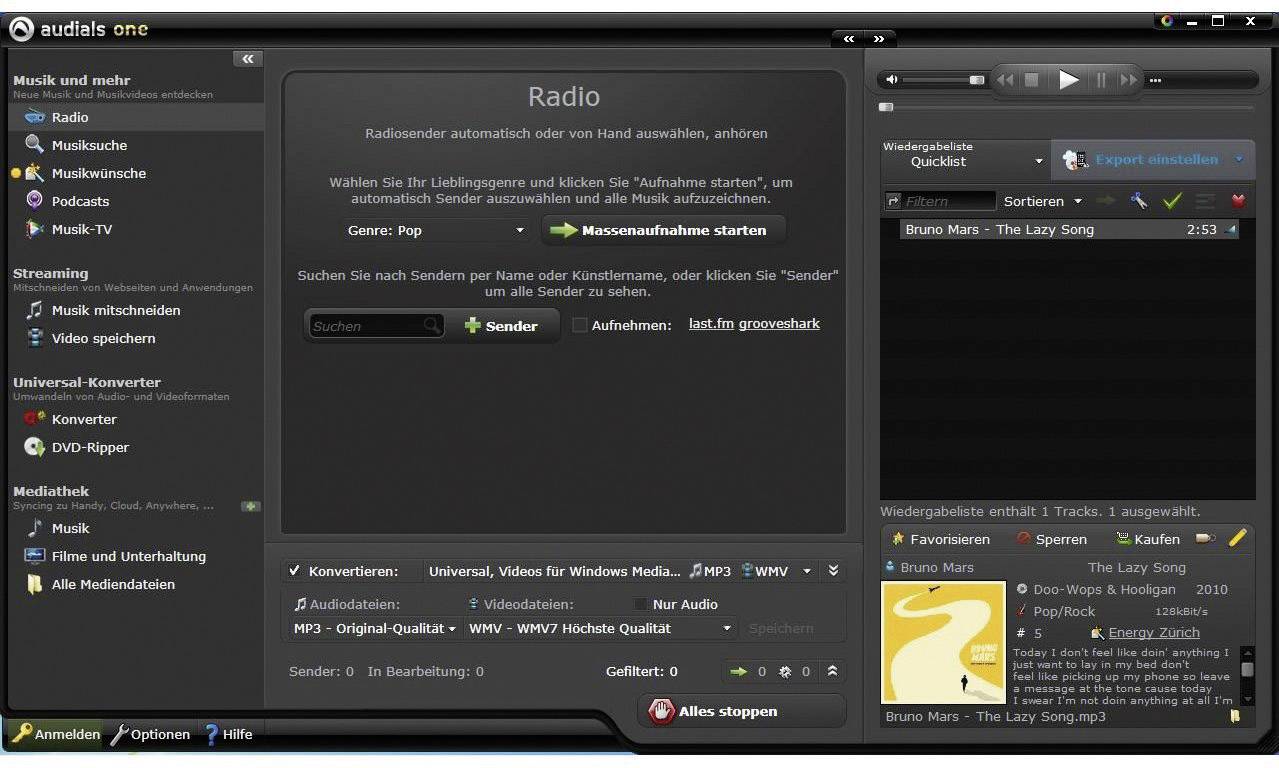1279x768 pixels.
Task: Click right double-arrow above player panel
Action: tap(879, 39)
